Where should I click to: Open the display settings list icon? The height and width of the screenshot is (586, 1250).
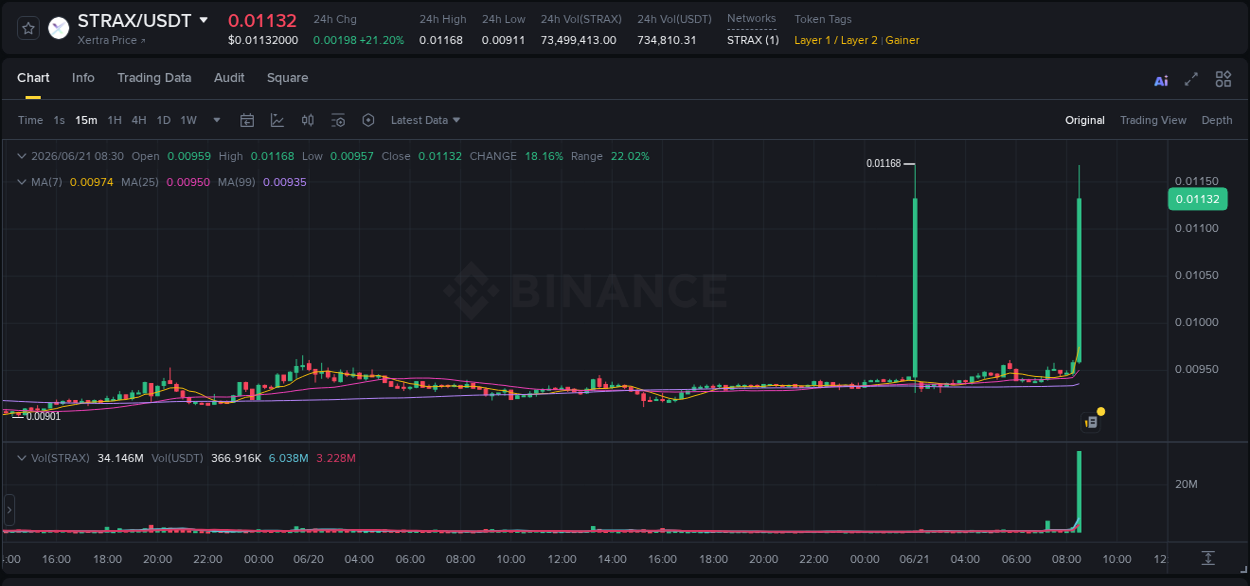click(338, 120)
